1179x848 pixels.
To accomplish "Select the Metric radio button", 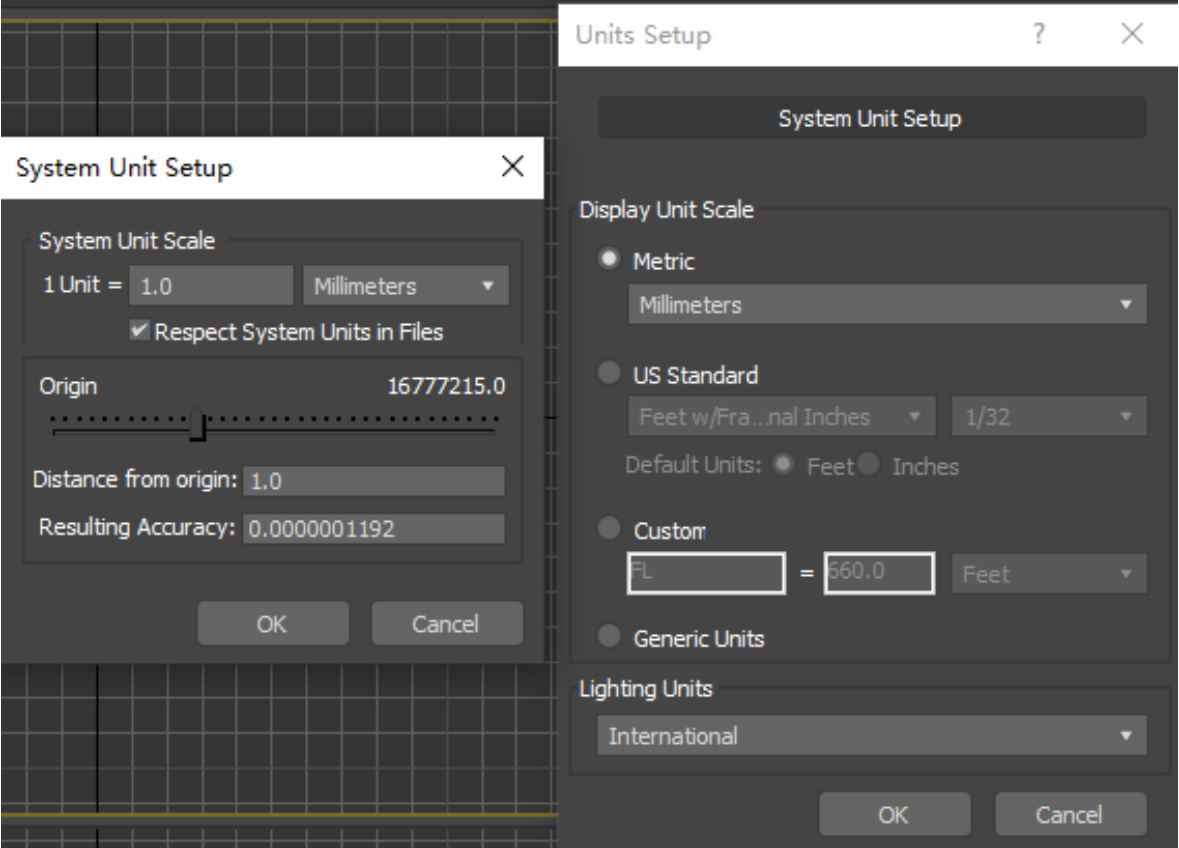I will (x=608, y=260).
